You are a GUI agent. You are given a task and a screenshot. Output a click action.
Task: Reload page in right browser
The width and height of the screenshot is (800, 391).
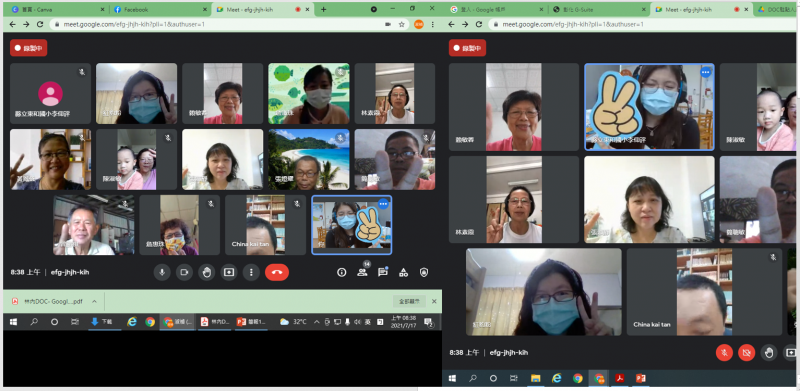pos(479,24)
